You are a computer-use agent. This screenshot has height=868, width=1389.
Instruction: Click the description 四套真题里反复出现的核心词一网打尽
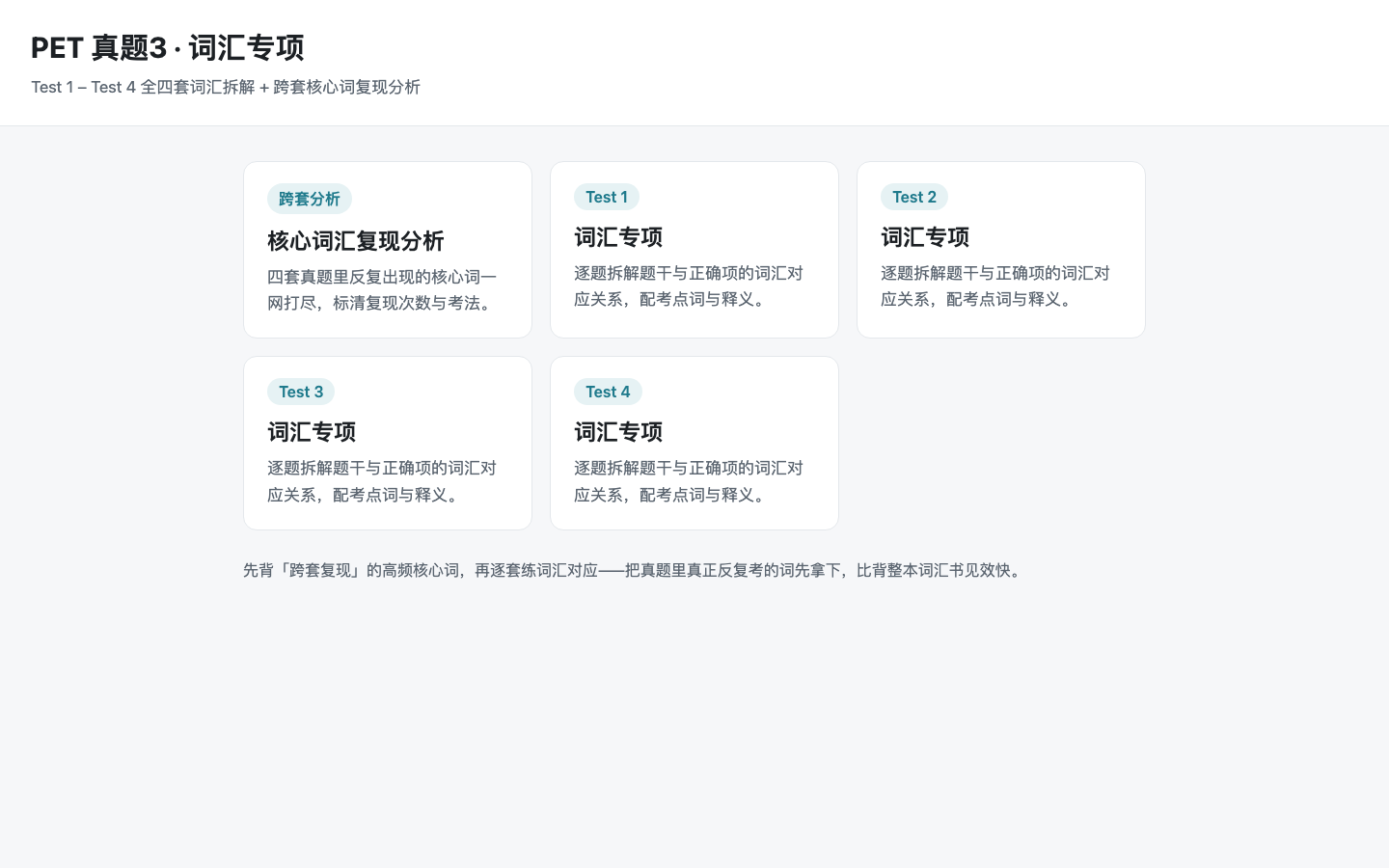pyautogui.click(x=383, y=289)
